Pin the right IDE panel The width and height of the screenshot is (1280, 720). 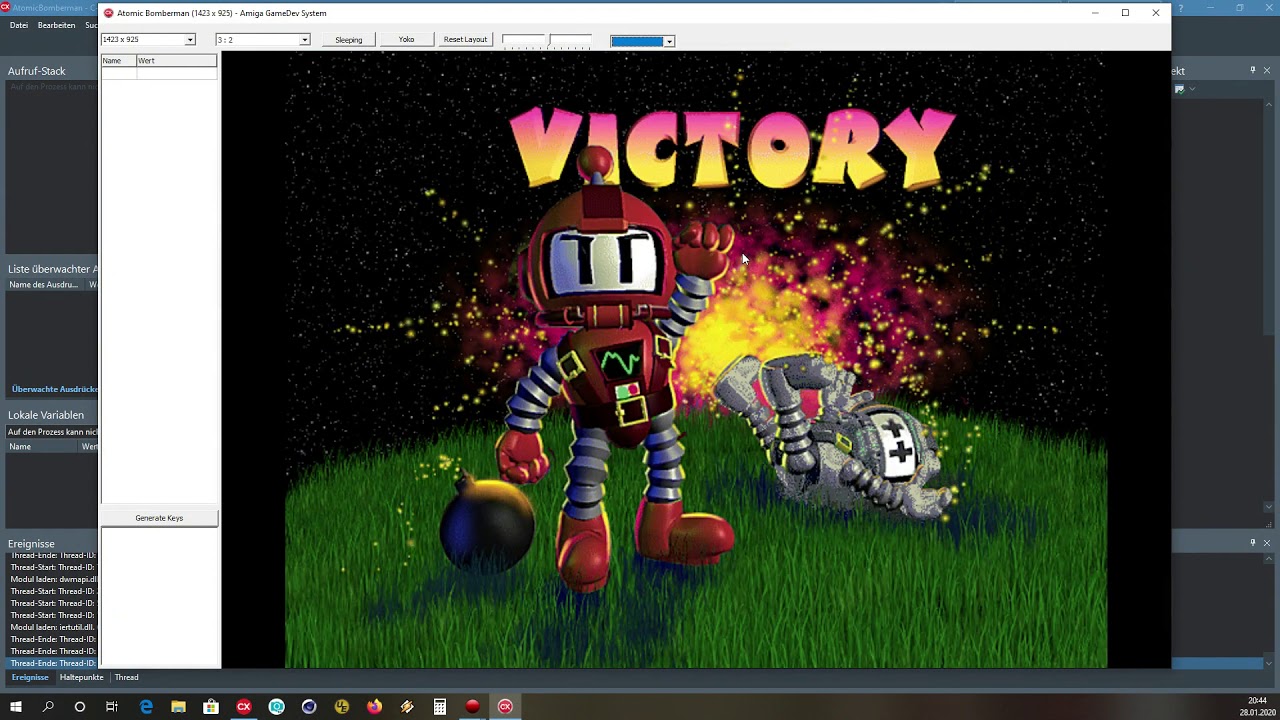pos(1252,70)
